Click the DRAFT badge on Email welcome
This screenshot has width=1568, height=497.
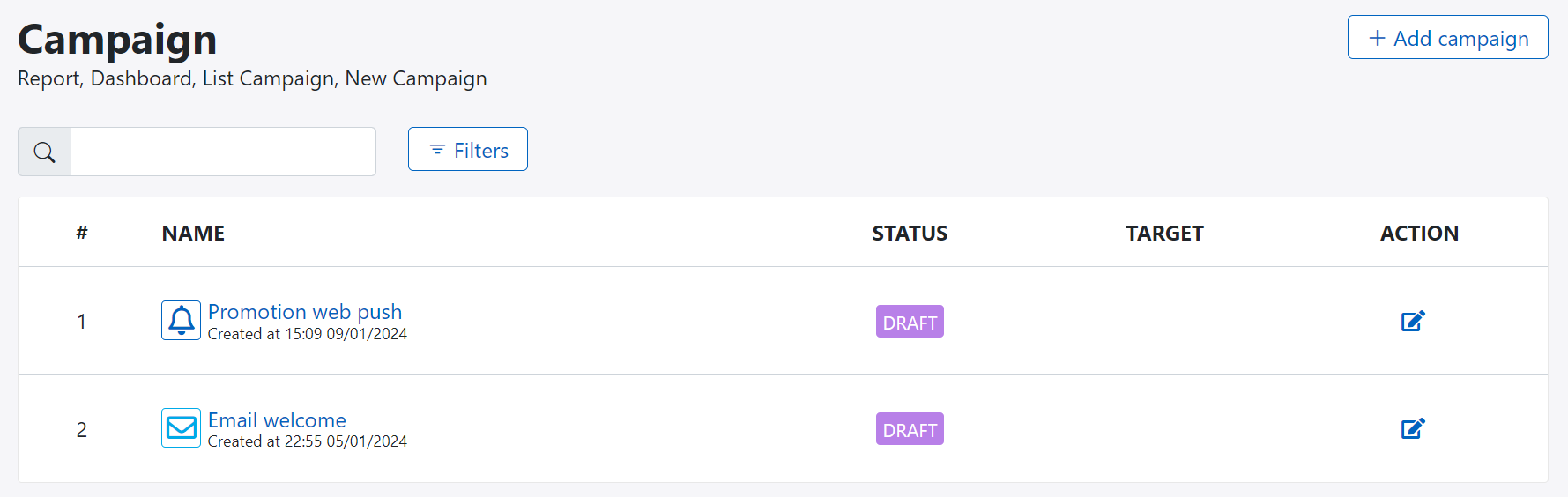(910, 429)
